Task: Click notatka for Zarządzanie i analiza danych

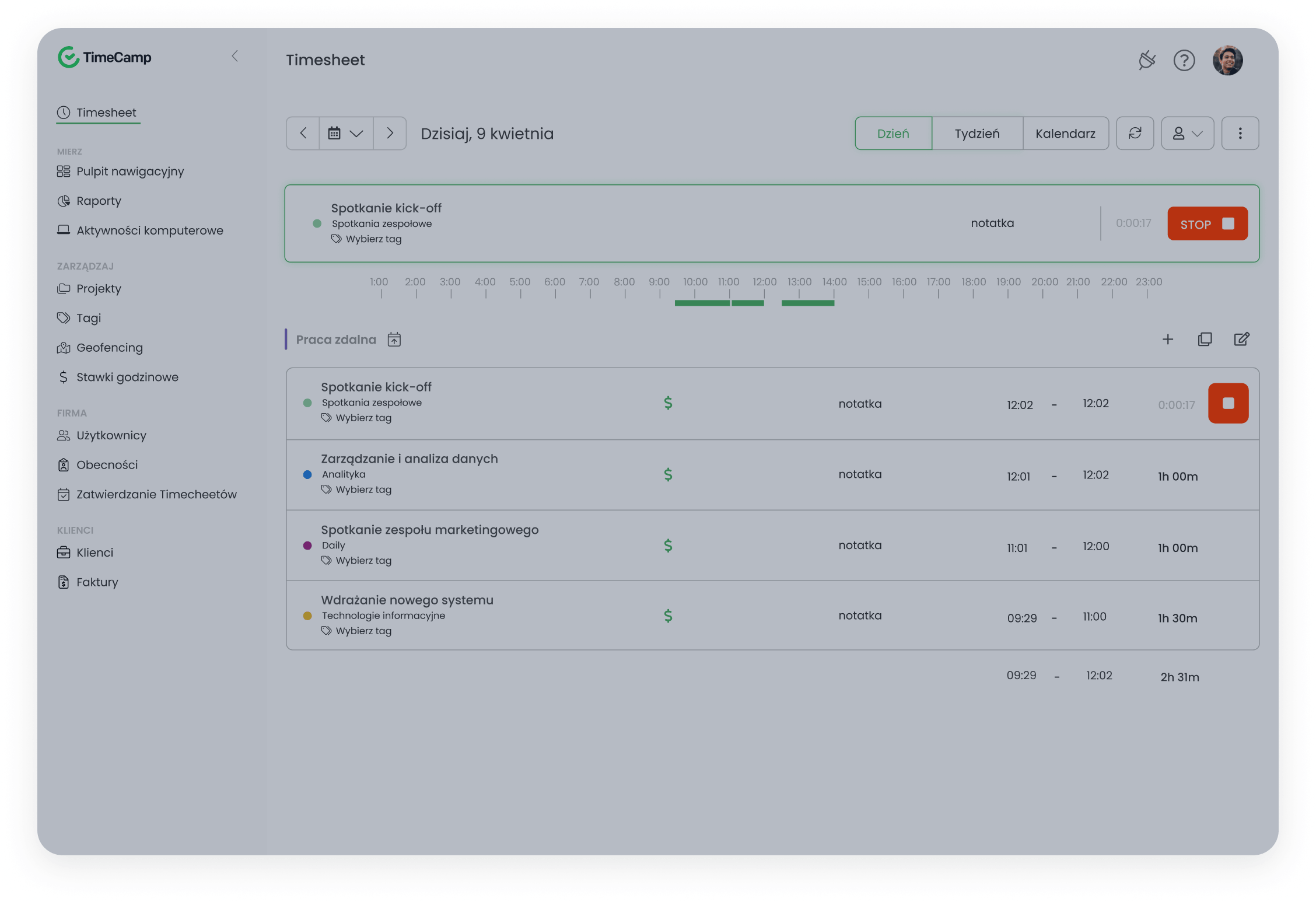Action: pyautogui.click(x=860, y=474)
